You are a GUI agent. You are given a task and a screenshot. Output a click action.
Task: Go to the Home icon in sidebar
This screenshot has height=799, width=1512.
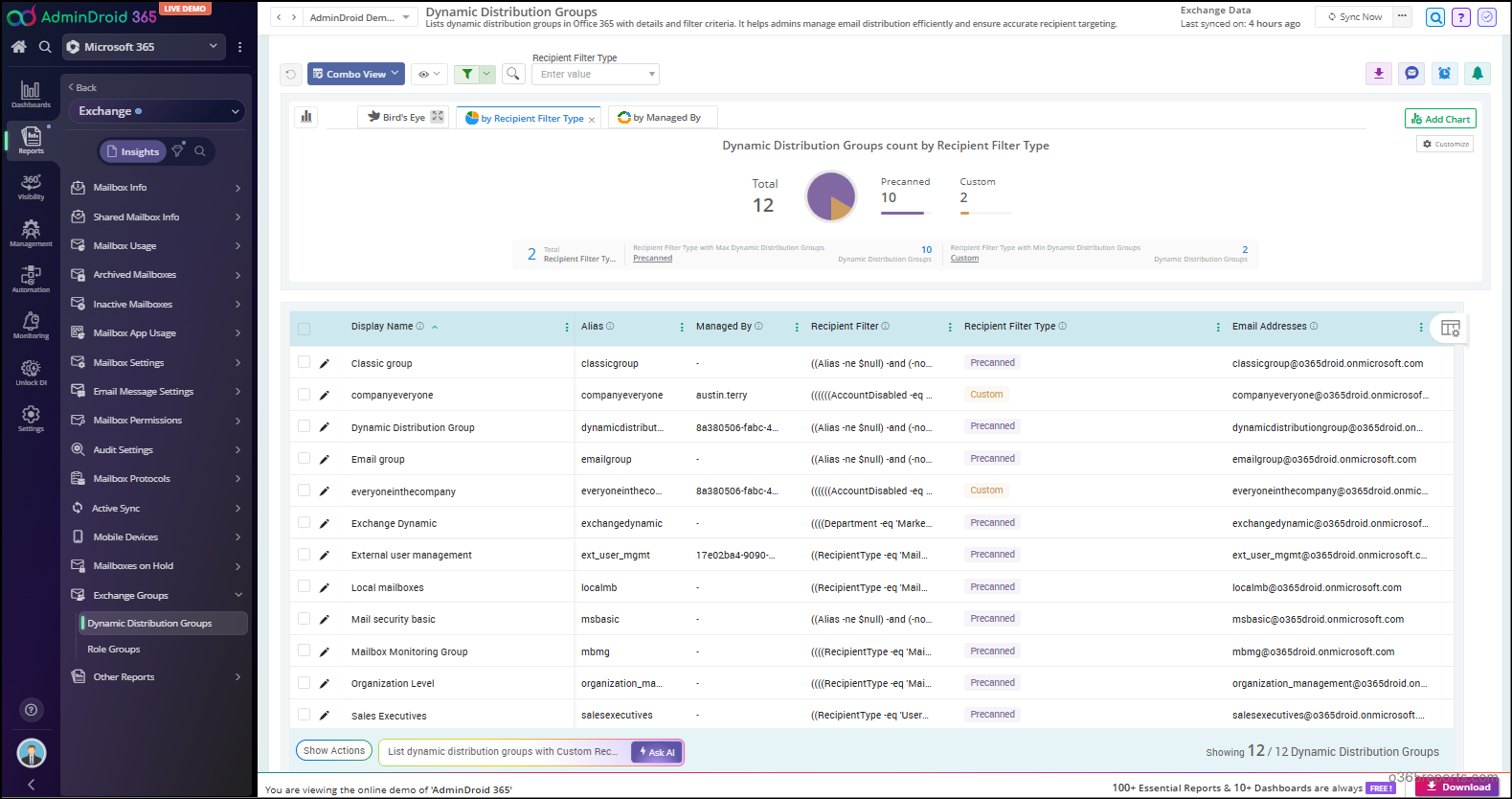(18, 46)
